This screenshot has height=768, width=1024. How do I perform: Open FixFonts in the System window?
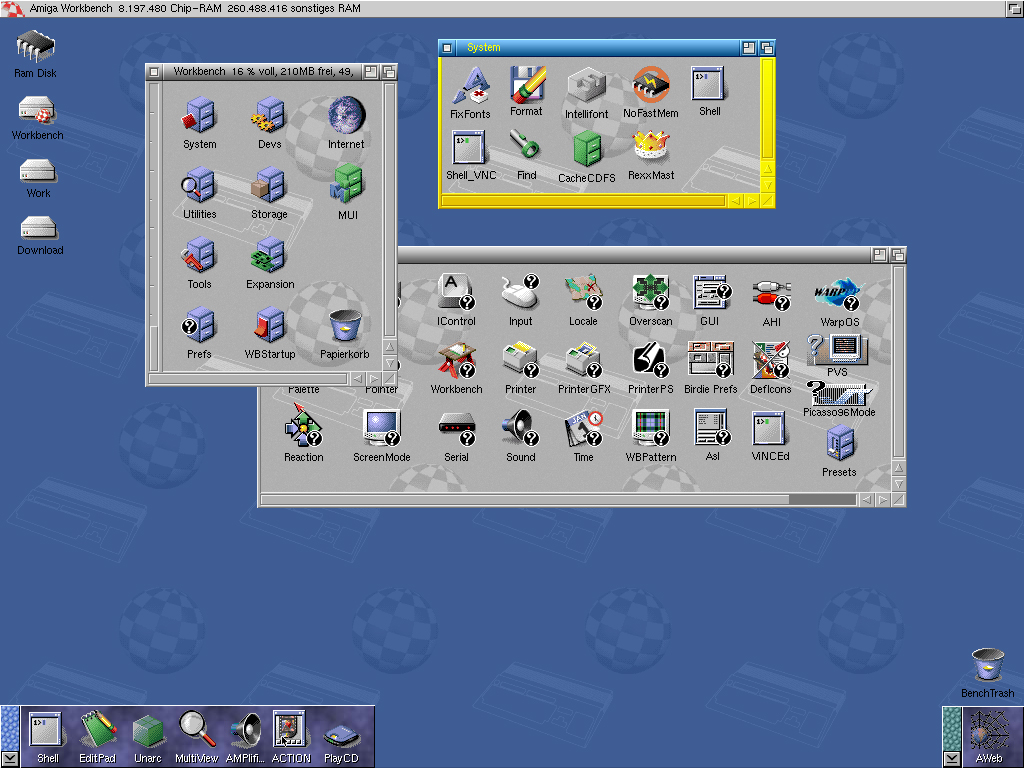(x=470, y=90)
